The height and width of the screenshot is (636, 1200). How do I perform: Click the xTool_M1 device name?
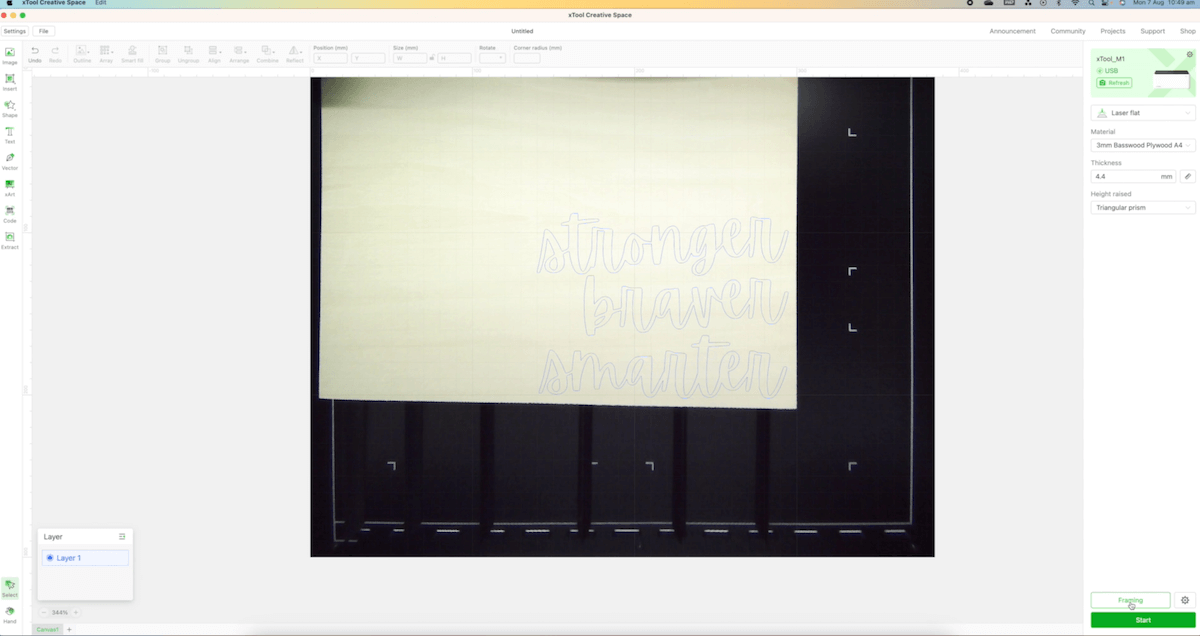click(x=1110, y=59)
